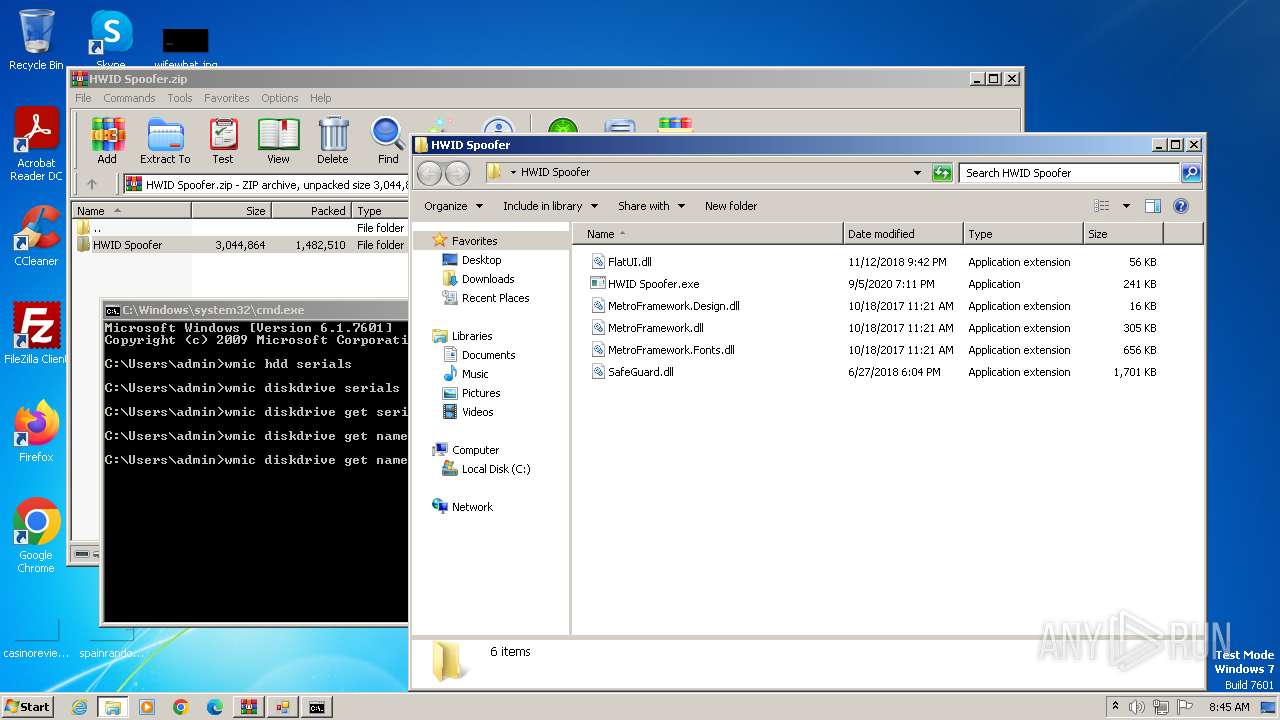Open WinRAR Favorites menu
This screenshot has width=1280, height=720.
227,98
